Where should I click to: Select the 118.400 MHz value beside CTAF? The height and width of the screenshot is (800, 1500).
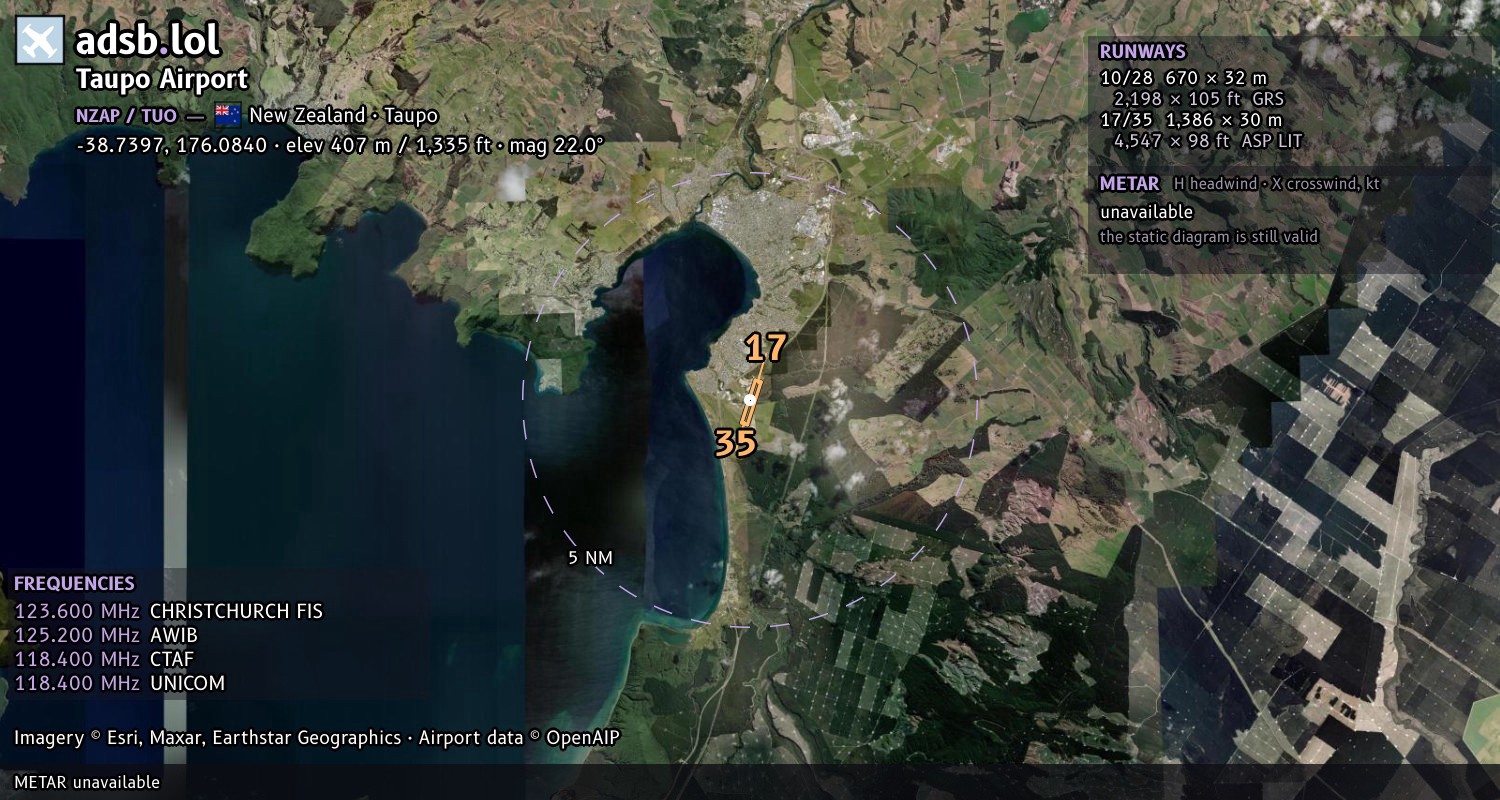[77, 659]
